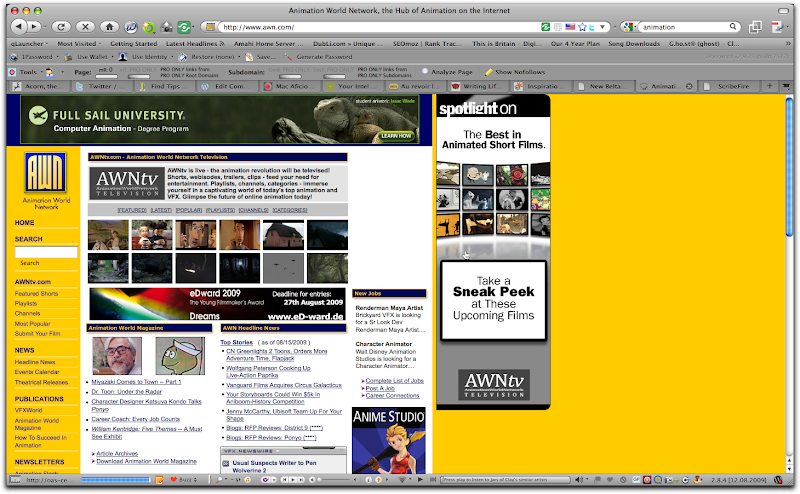Click the 1Password globe icon
This screenshot has height=494, width=800.
coord(15,57)
